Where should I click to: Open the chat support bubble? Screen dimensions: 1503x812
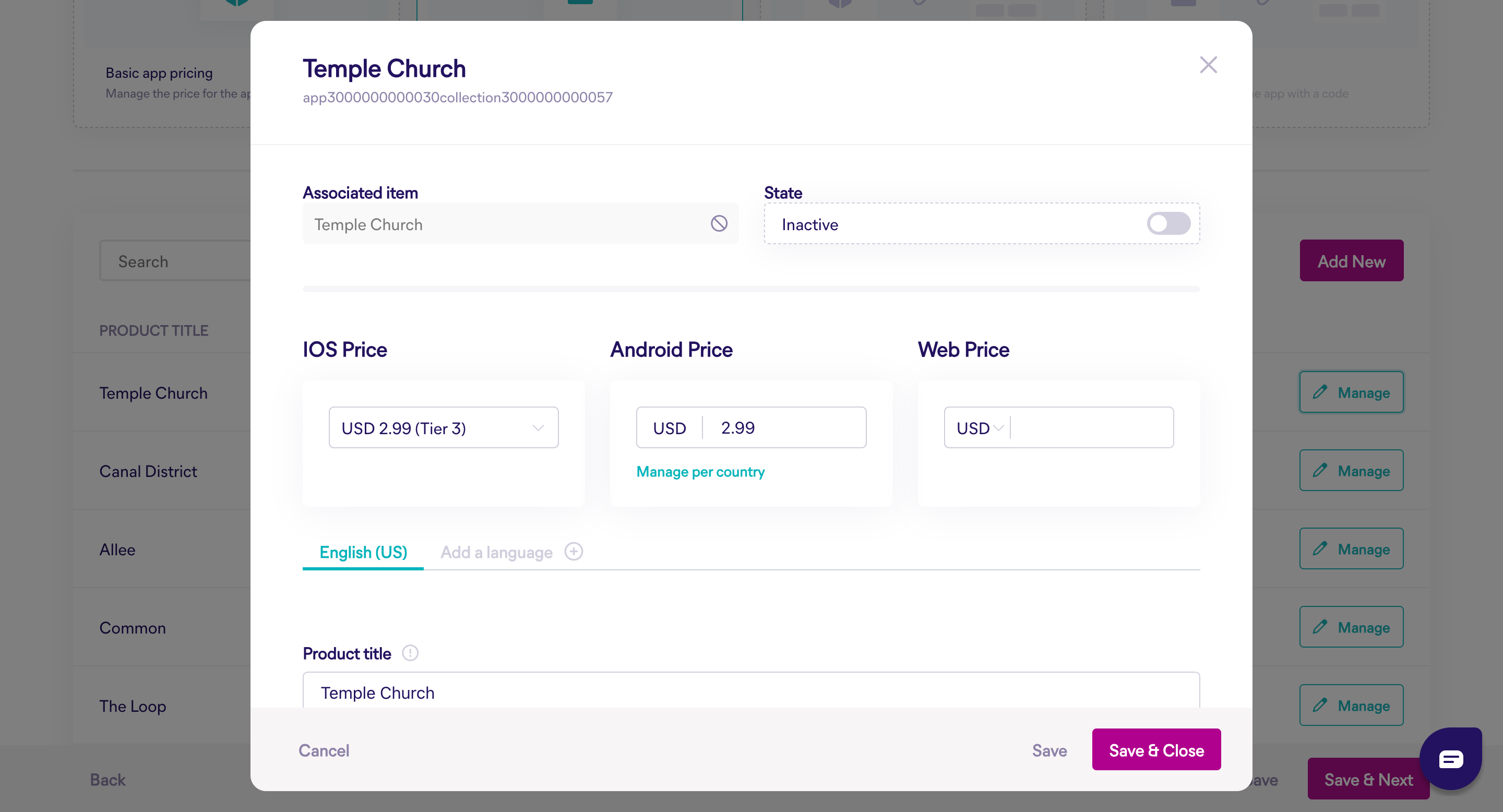1450,758
